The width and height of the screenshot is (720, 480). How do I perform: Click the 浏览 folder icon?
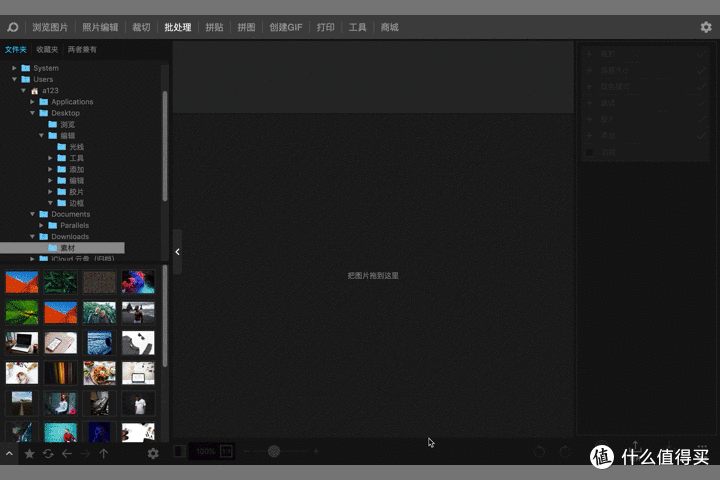(x=52, y=124)
